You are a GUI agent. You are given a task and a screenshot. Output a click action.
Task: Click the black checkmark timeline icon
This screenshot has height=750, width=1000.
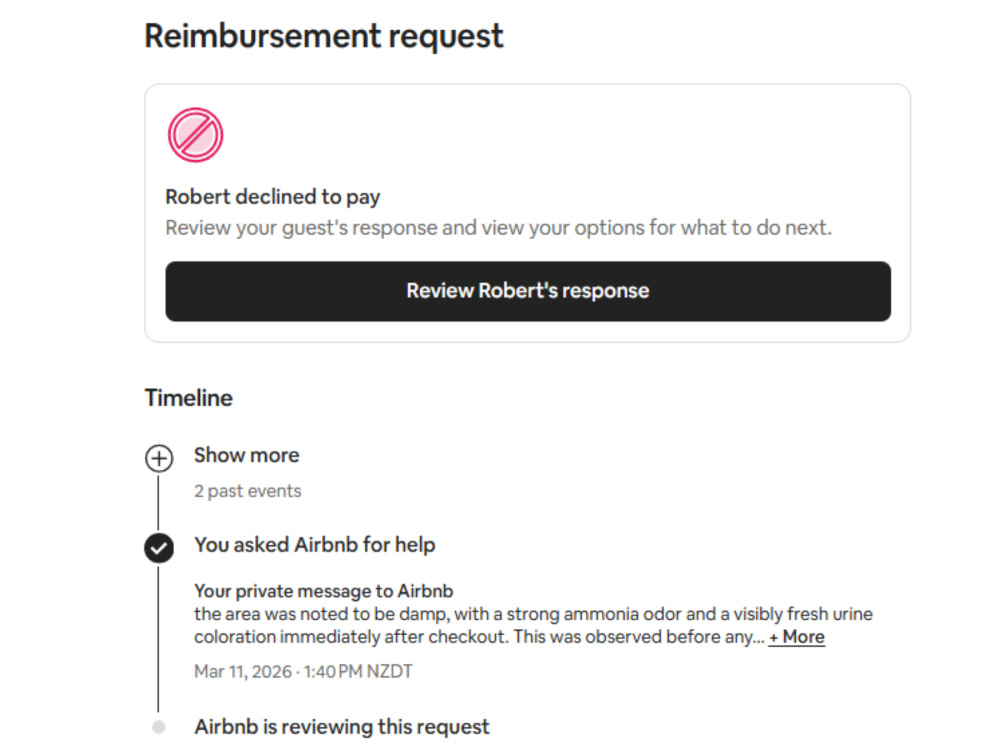click(x=159, y=548)
